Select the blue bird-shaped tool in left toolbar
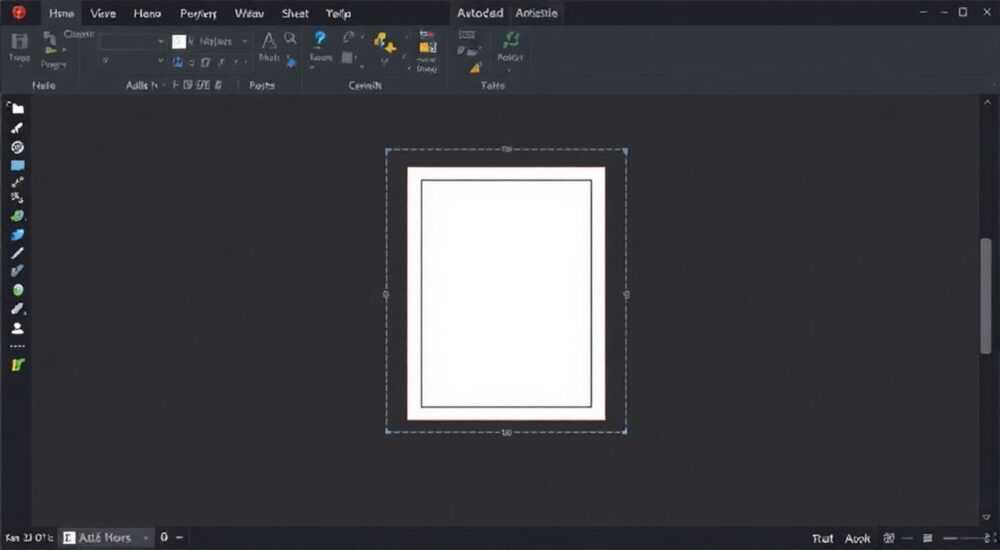 pos(17,235)
